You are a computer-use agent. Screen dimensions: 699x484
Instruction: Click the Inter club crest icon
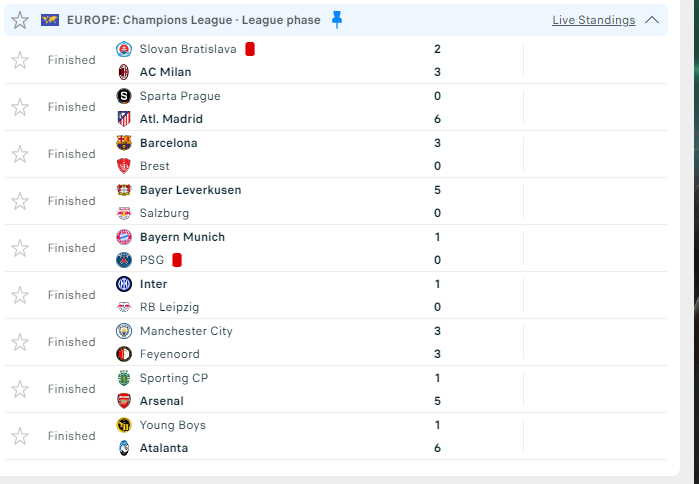click(x=124, y=284)
